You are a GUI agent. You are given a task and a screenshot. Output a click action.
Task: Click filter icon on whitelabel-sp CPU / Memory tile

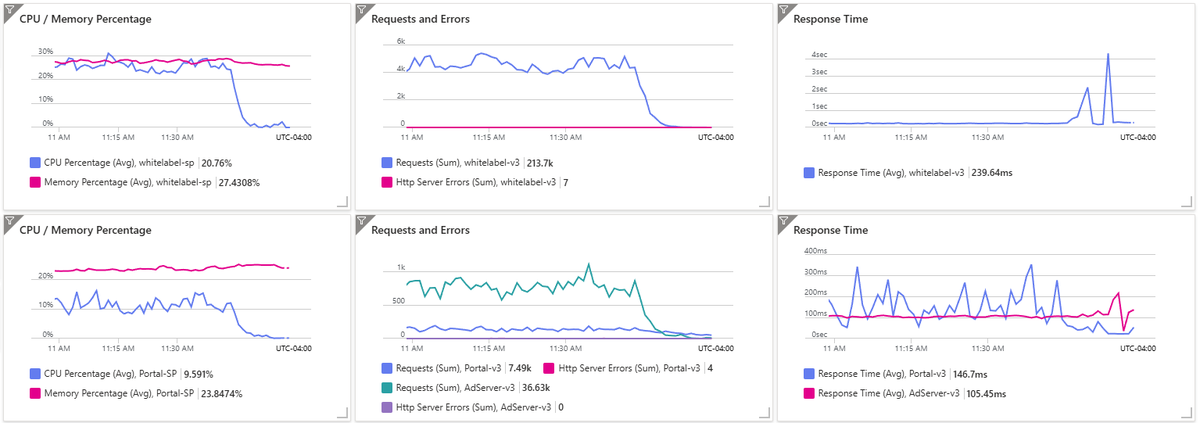[x=10, y=9]
